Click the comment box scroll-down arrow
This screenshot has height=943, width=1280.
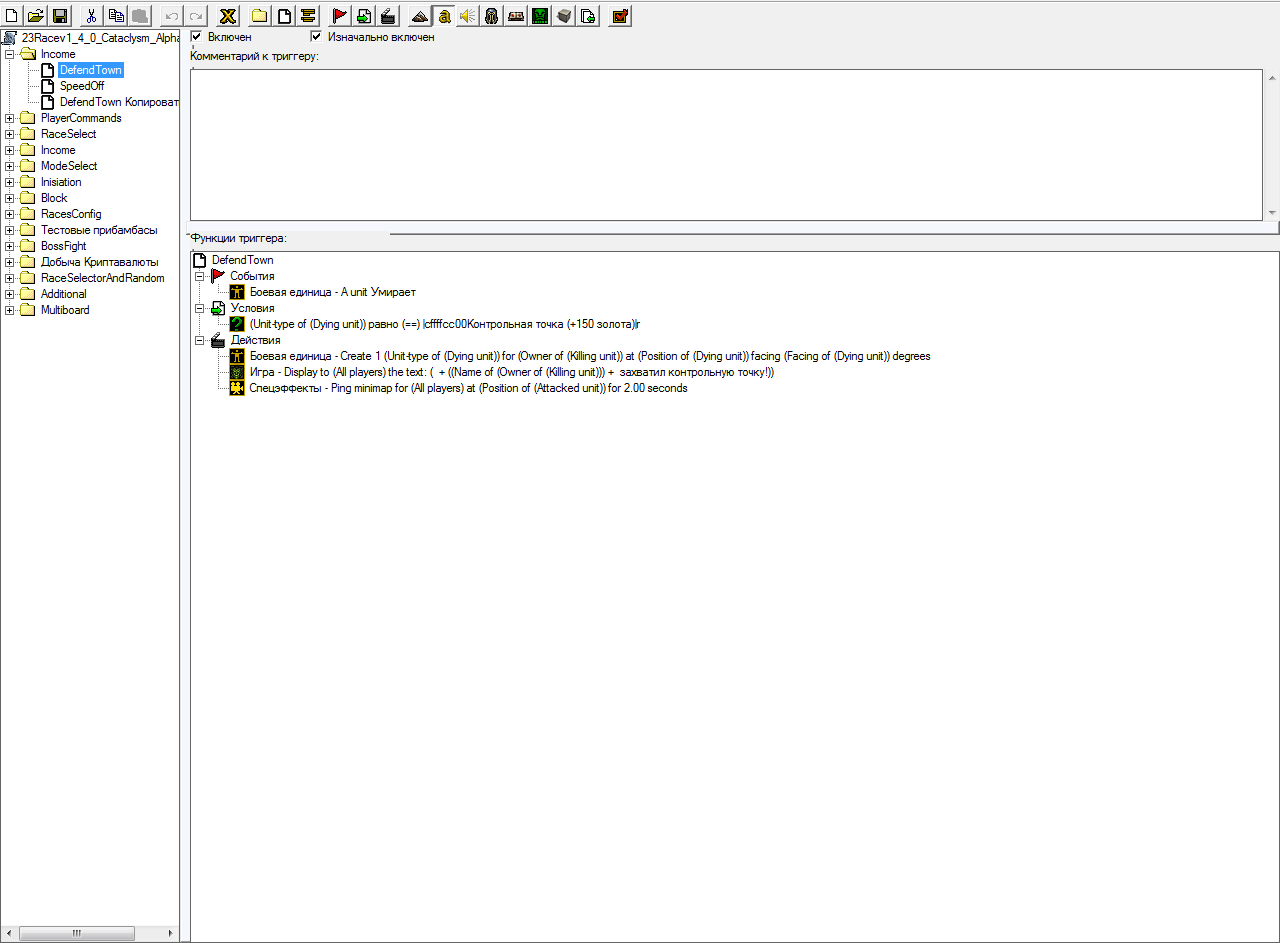pyautogui.click(x=1272, y=213)
